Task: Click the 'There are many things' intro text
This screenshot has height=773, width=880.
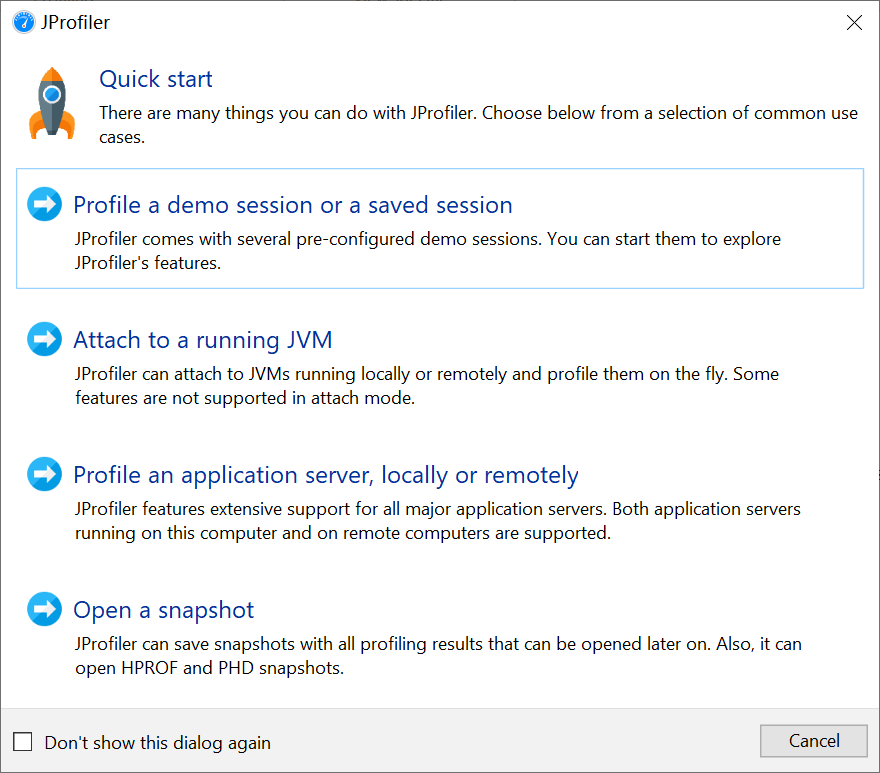Action: [x=478, y=125]
